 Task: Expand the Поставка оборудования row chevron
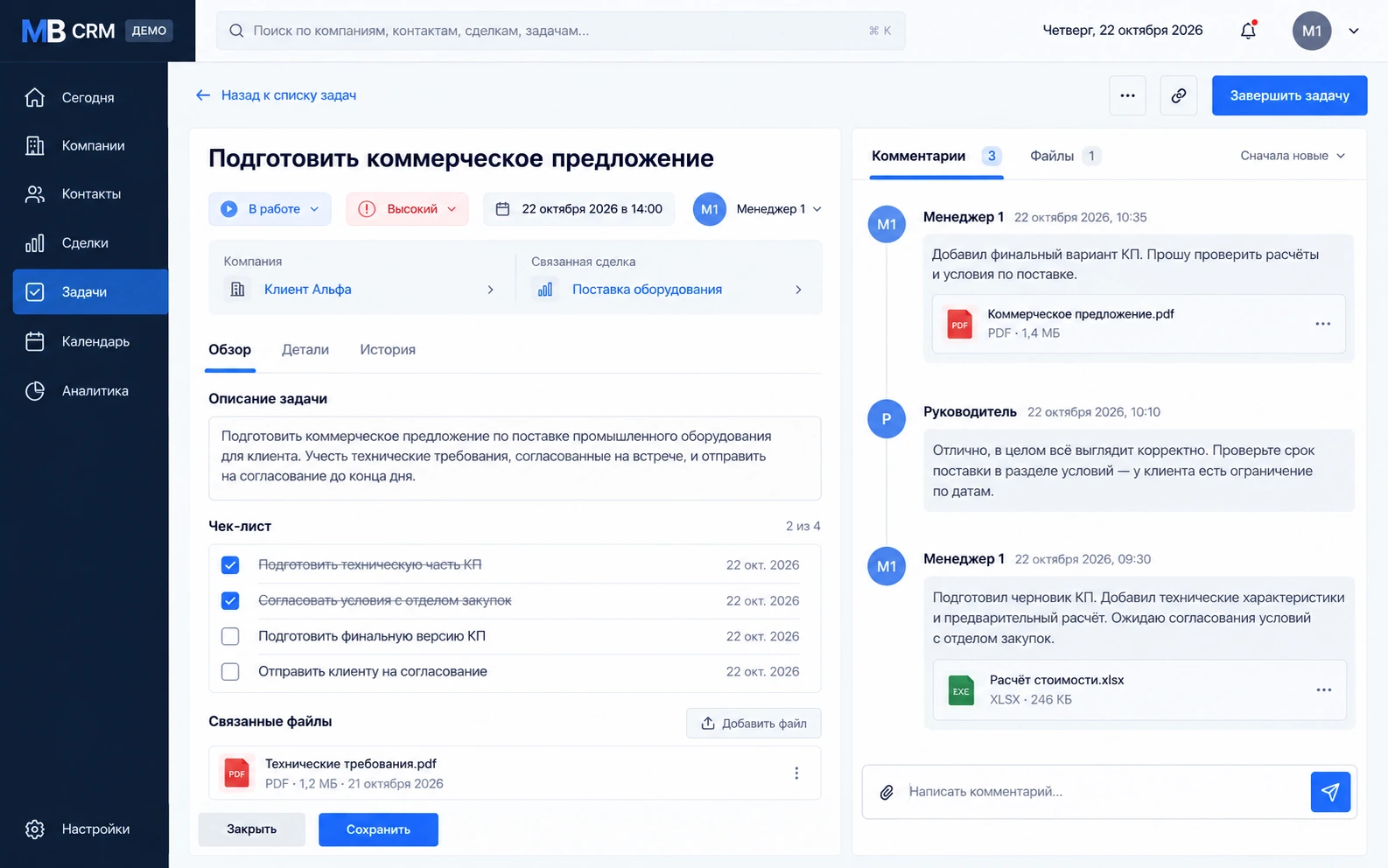point(798,290)
